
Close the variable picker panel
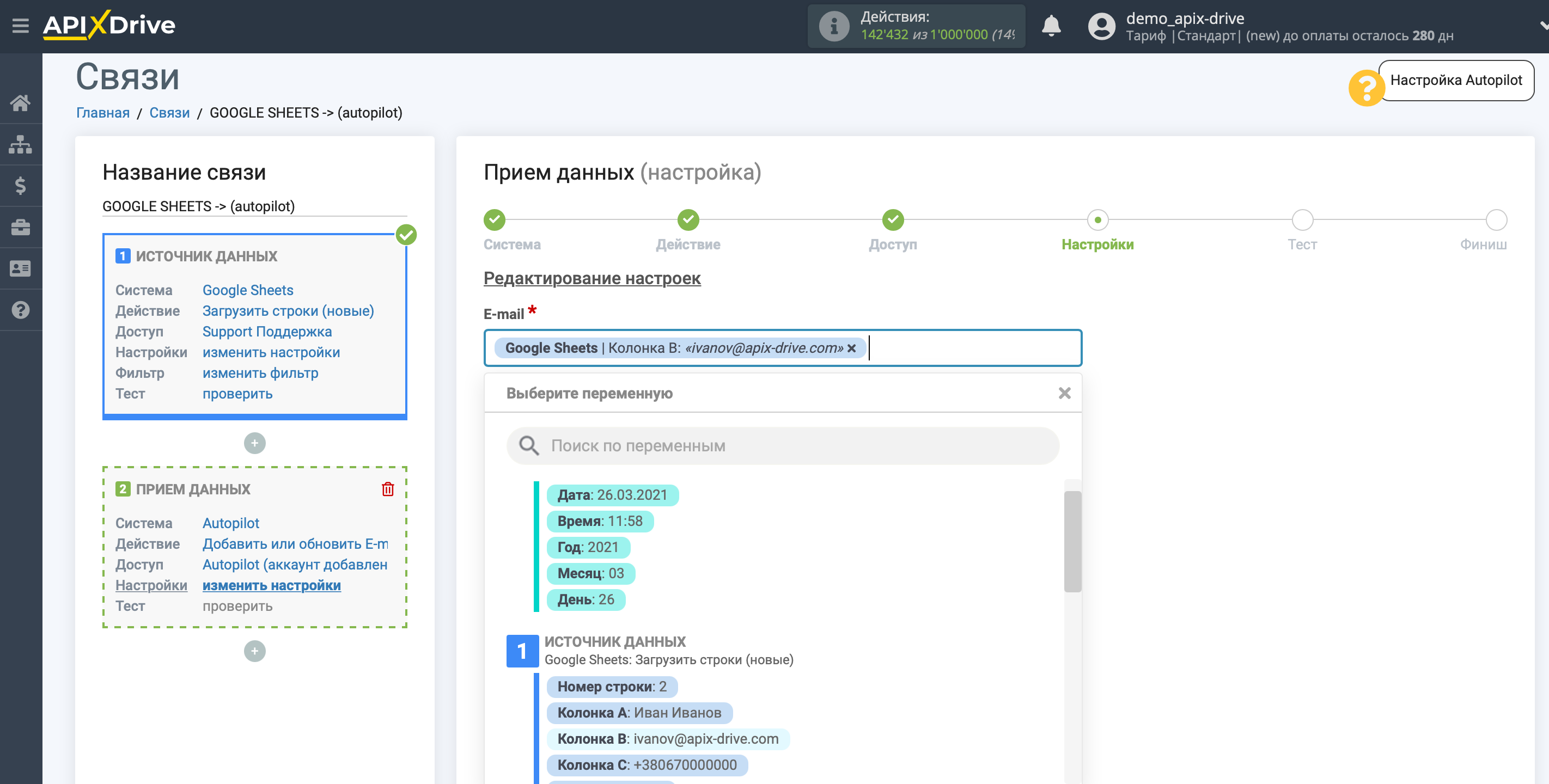tap(1064, 393)
